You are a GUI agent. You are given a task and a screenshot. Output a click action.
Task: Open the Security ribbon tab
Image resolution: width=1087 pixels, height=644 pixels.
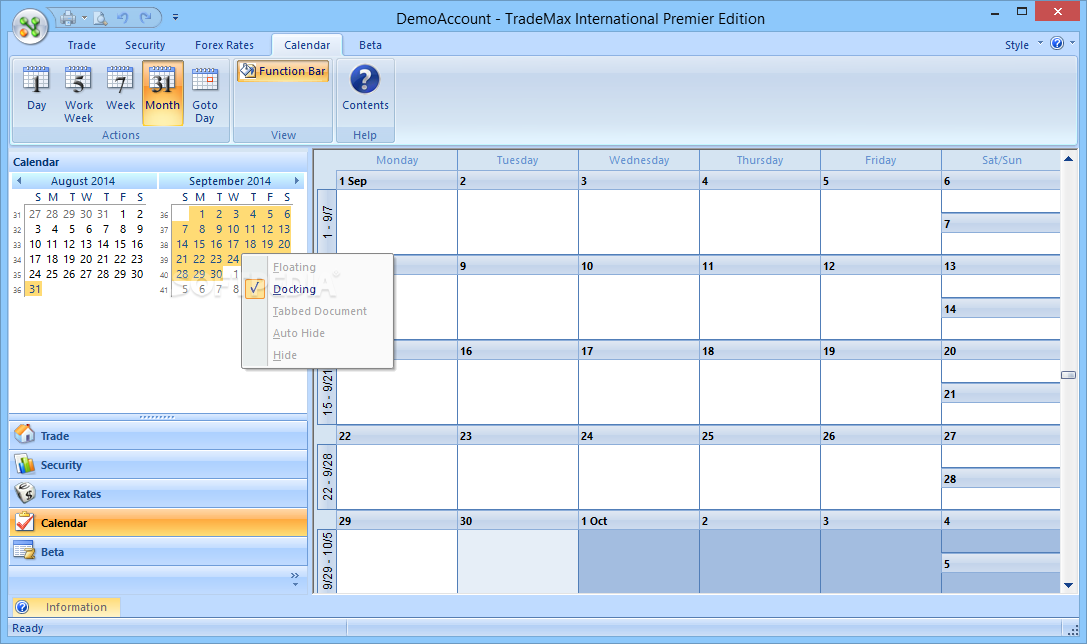click(x=145, y=45)
